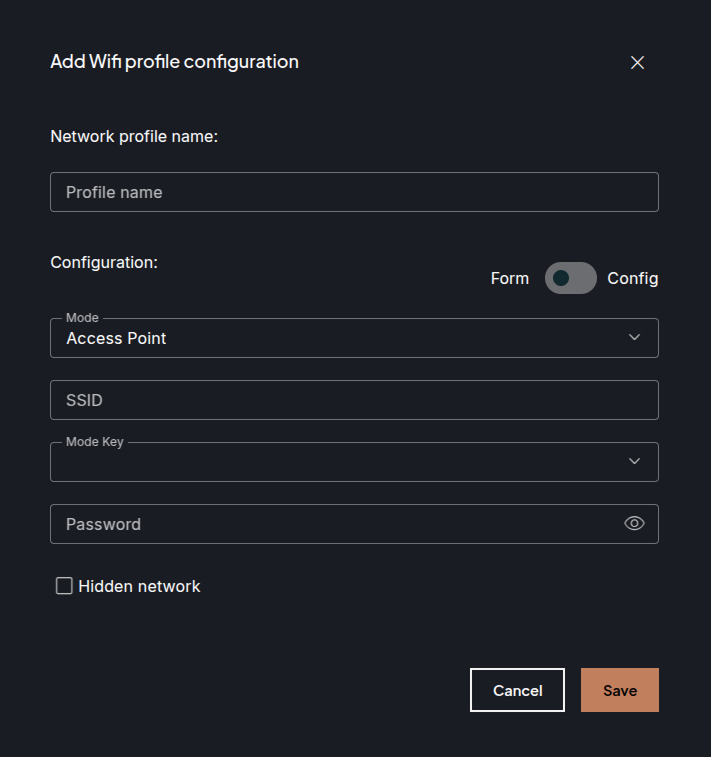
Task: Click the Hidden network label text
Action: [x=139, y=586]
